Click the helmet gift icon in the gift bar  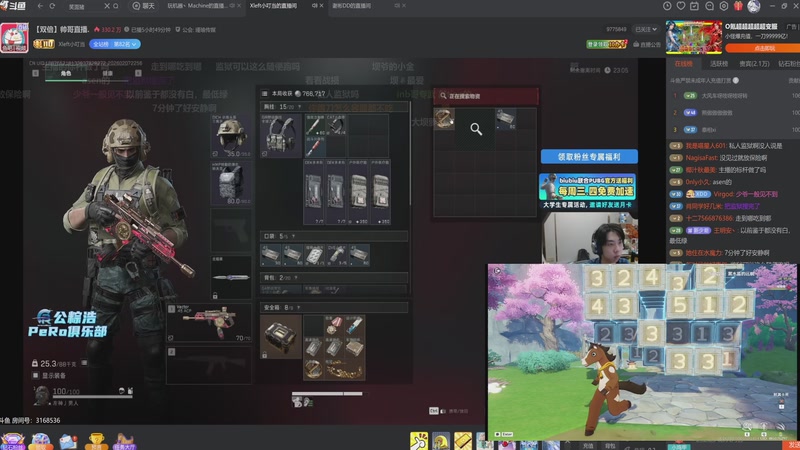point(441,441)
